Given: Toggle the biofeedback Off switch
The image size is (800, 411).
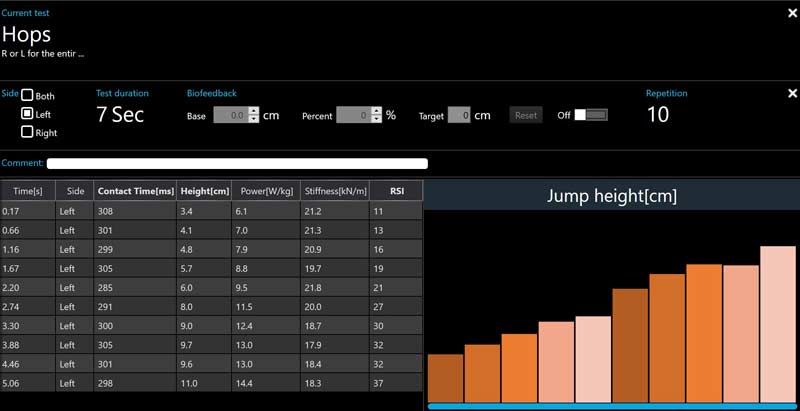Looking at the screenshot, I should point(591,115).
